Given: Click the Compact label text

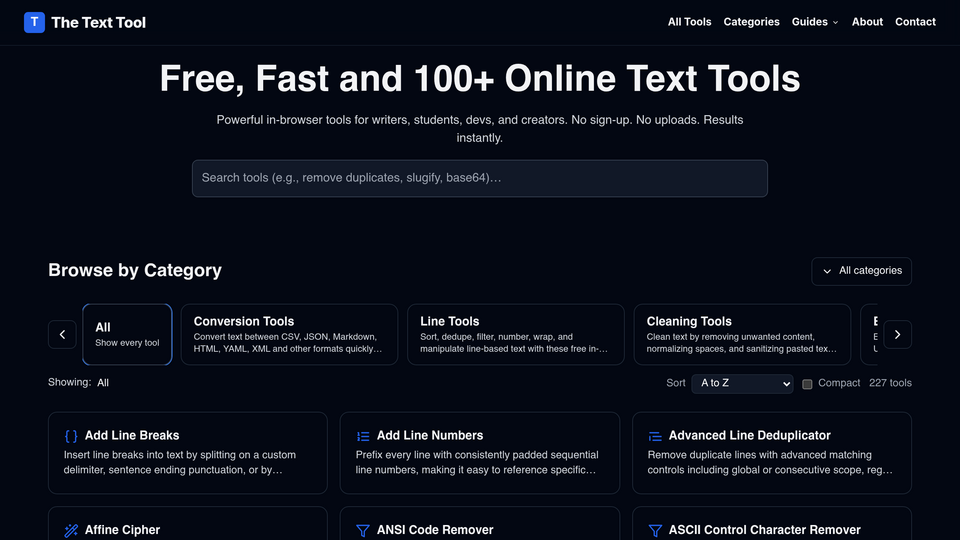Looking at the screenshot, I should [x=839, y=383].
